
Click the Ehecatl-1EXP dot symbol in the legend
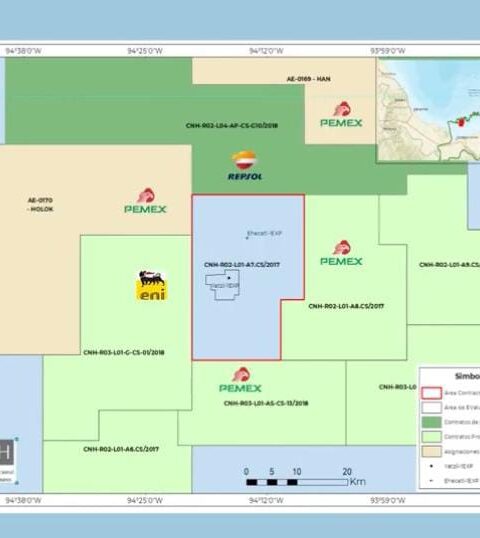click(x=431, y=481)
